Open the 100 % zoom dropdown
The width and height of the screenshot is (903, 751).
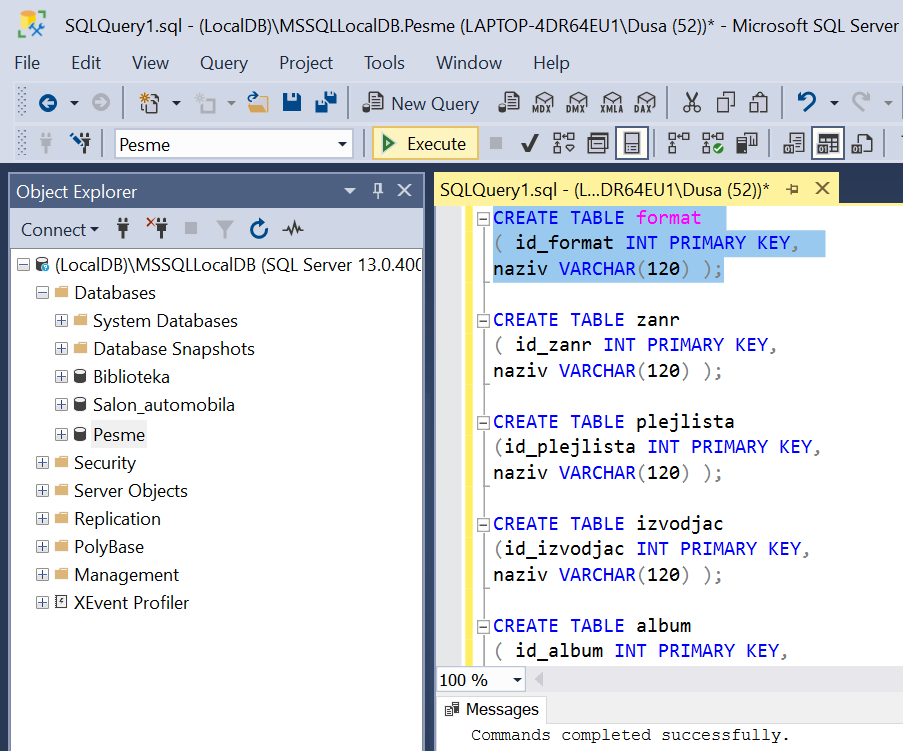pyautogui.click(x=517, y=680)
